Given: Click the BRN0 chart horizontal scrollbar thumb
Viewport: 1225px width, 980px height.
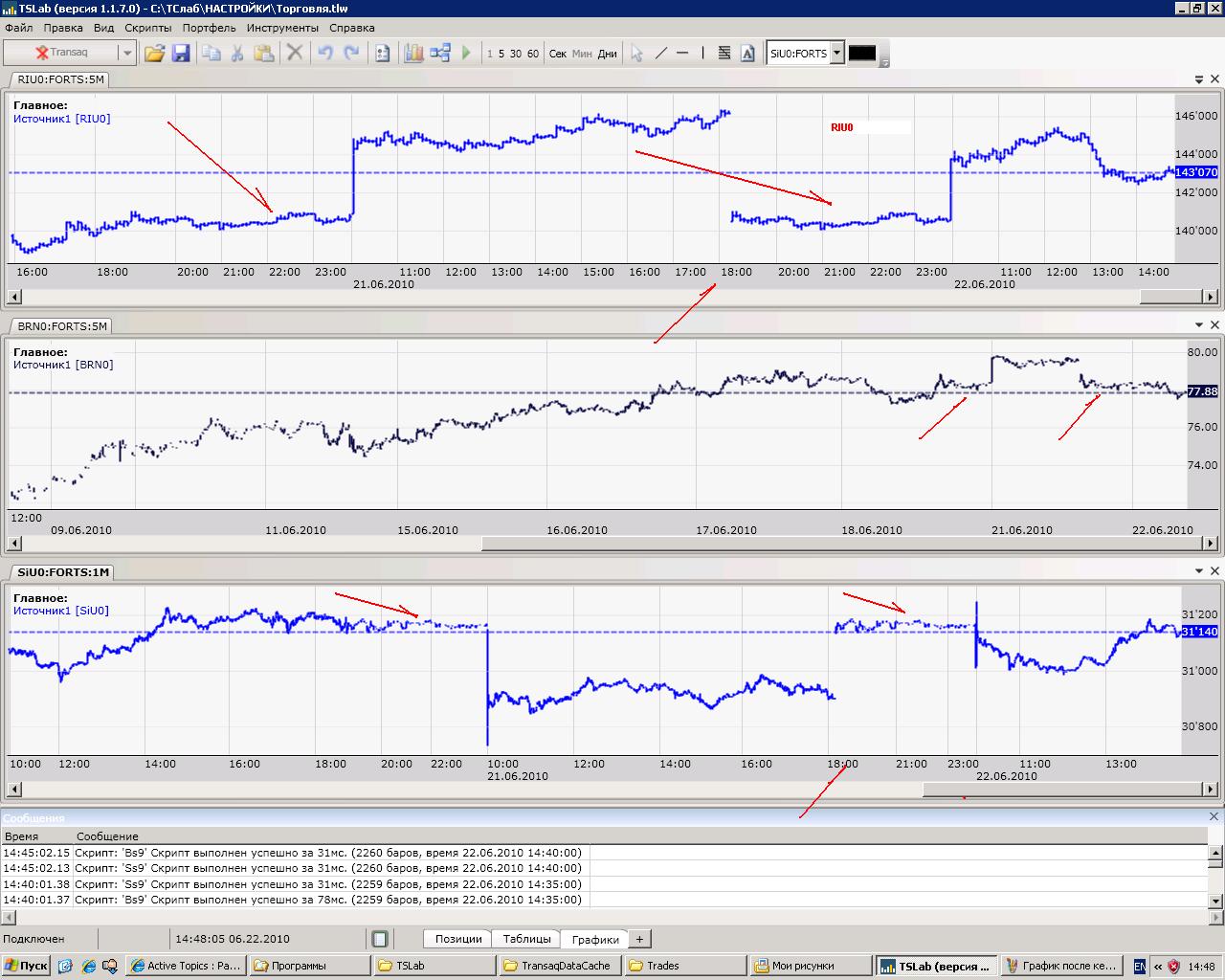Looking at the screenshot, I should coord(840,545).
